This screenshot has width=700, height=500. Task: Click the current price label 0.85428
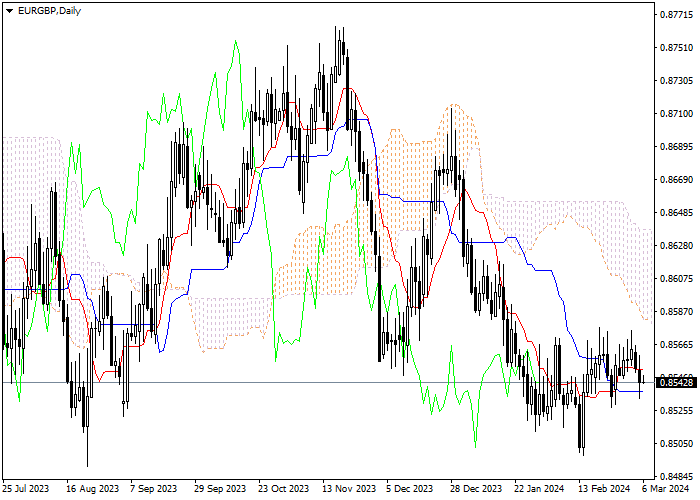676,383
